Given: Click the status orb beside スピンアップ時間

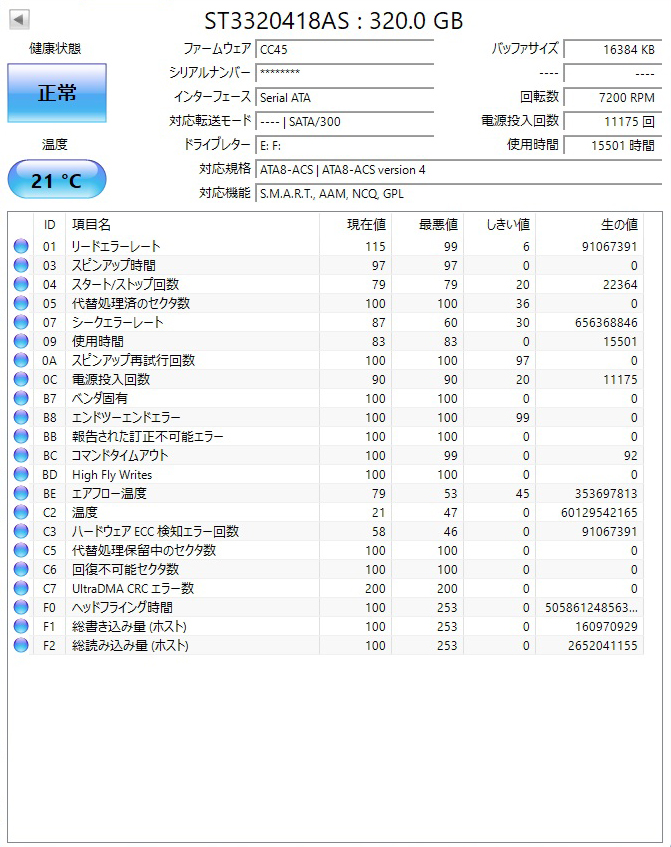Looking at the screenshot, I should pyautogui.click(x=21, y=265).
